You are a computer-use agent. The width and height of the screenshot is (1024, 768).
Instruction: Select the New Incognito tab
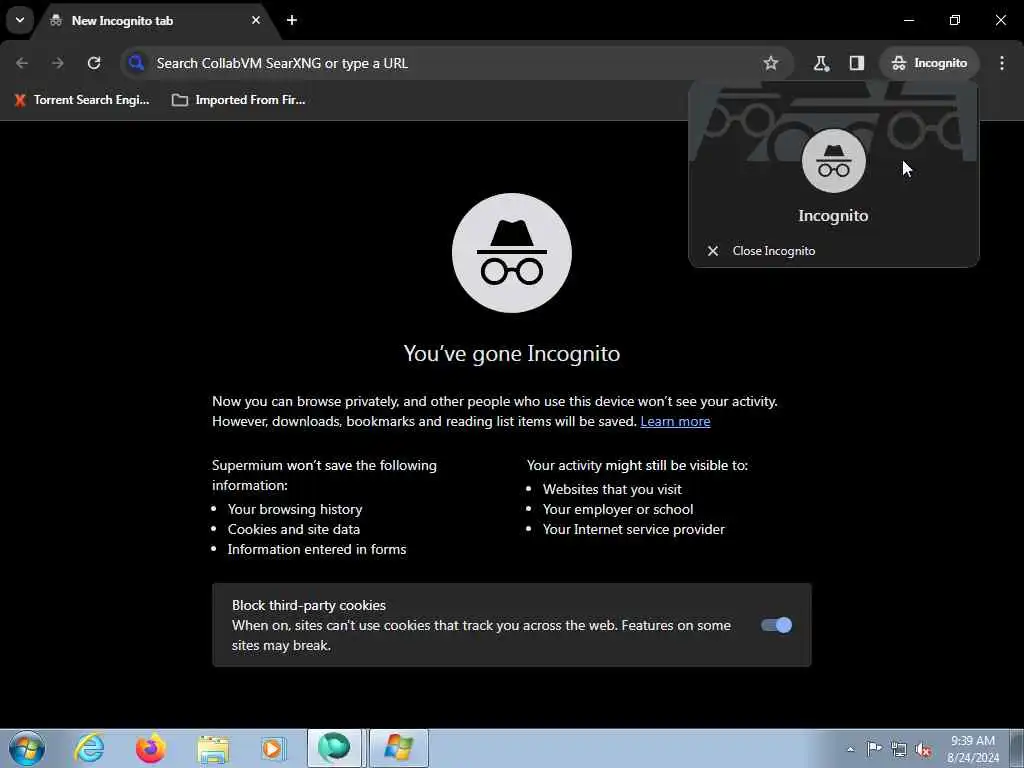[155, 21]
